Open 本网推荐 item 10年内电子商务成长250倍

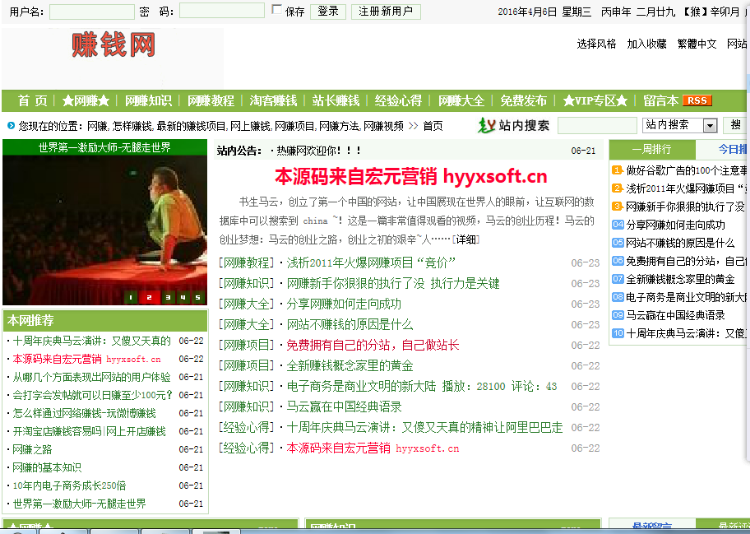point(69,486)
